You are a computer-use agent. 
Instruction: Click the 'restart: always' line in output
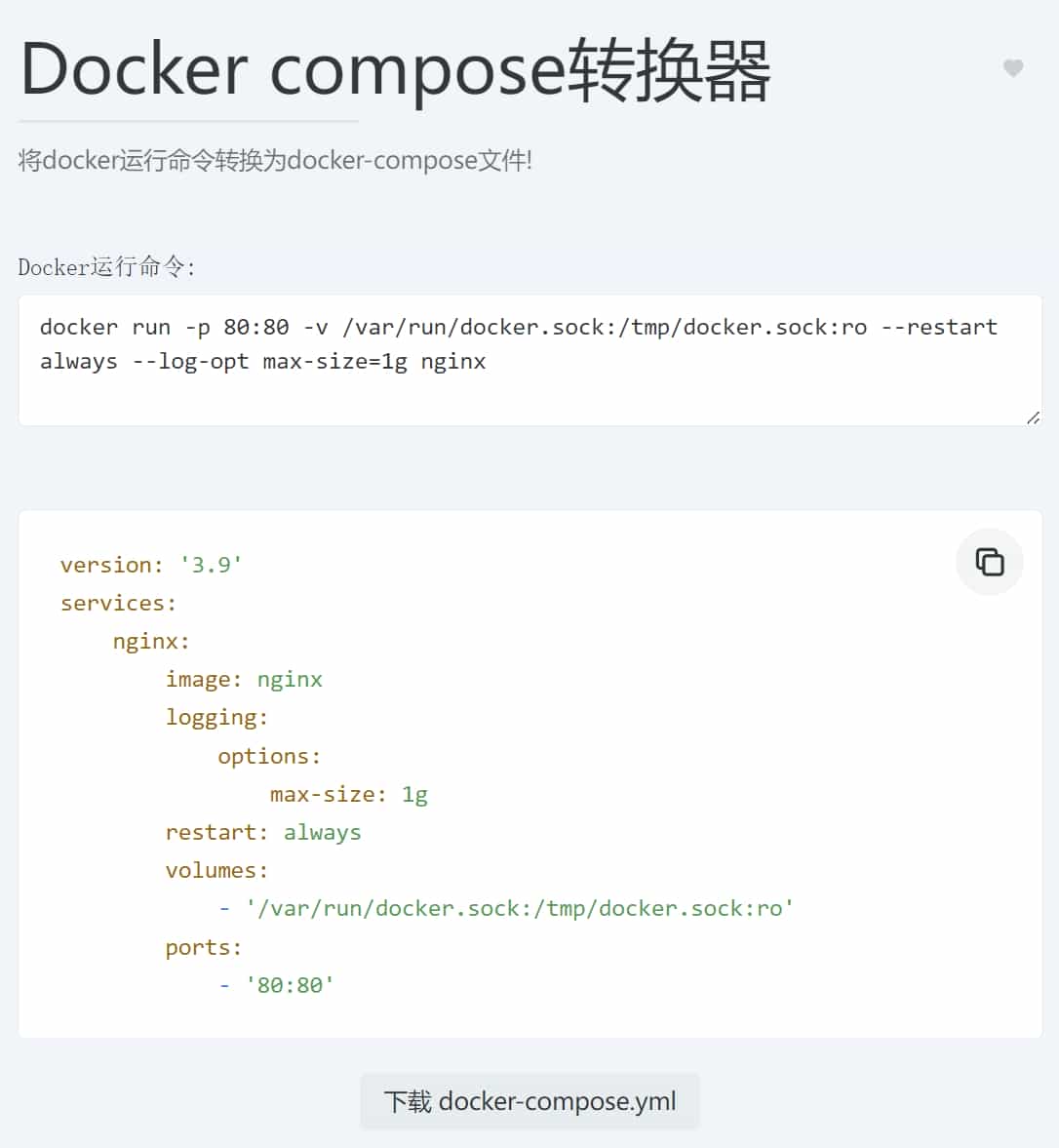coord(263,832)
